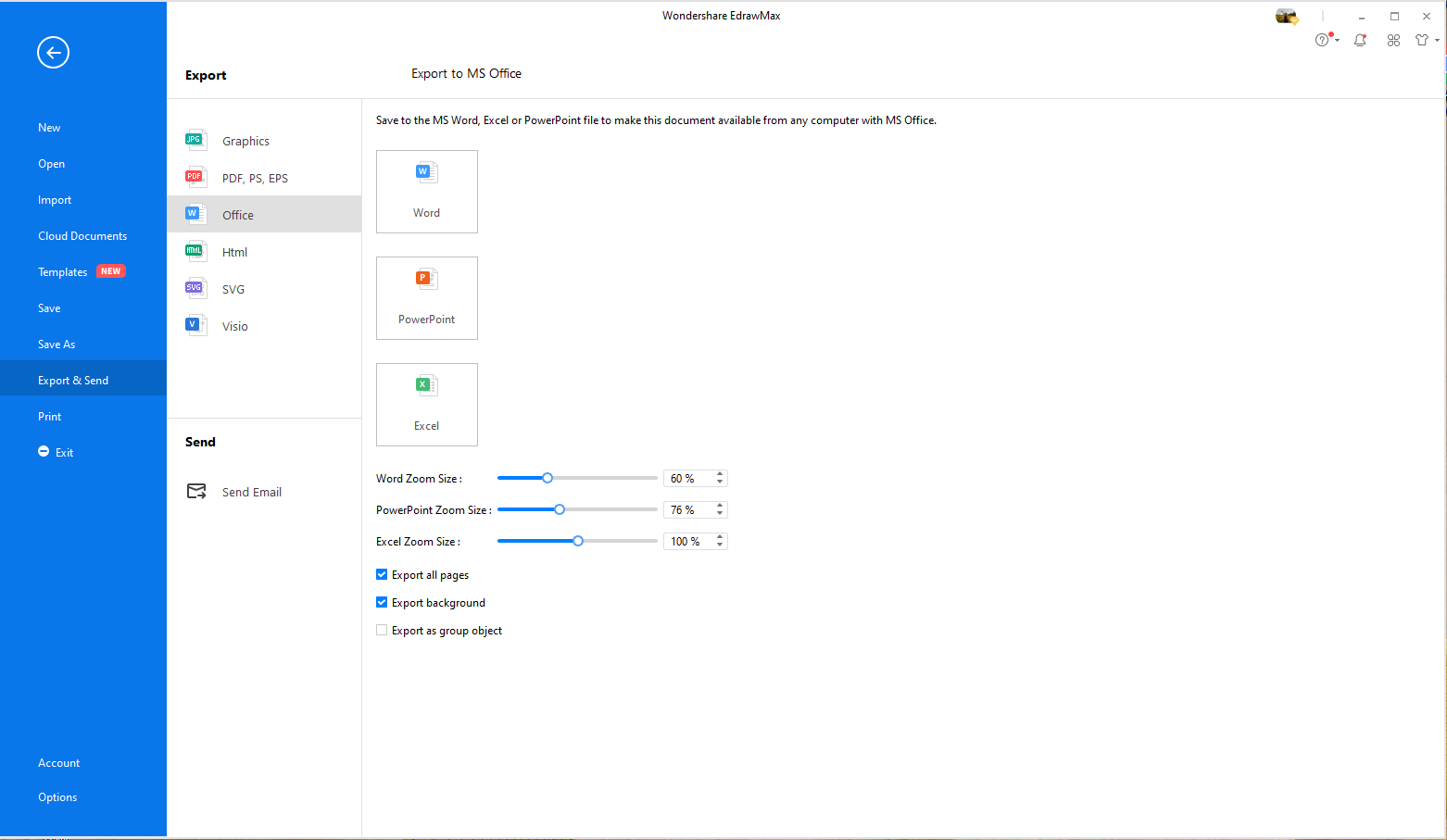Decrease Excel zoom with down stepper arrow

[720, 545]
